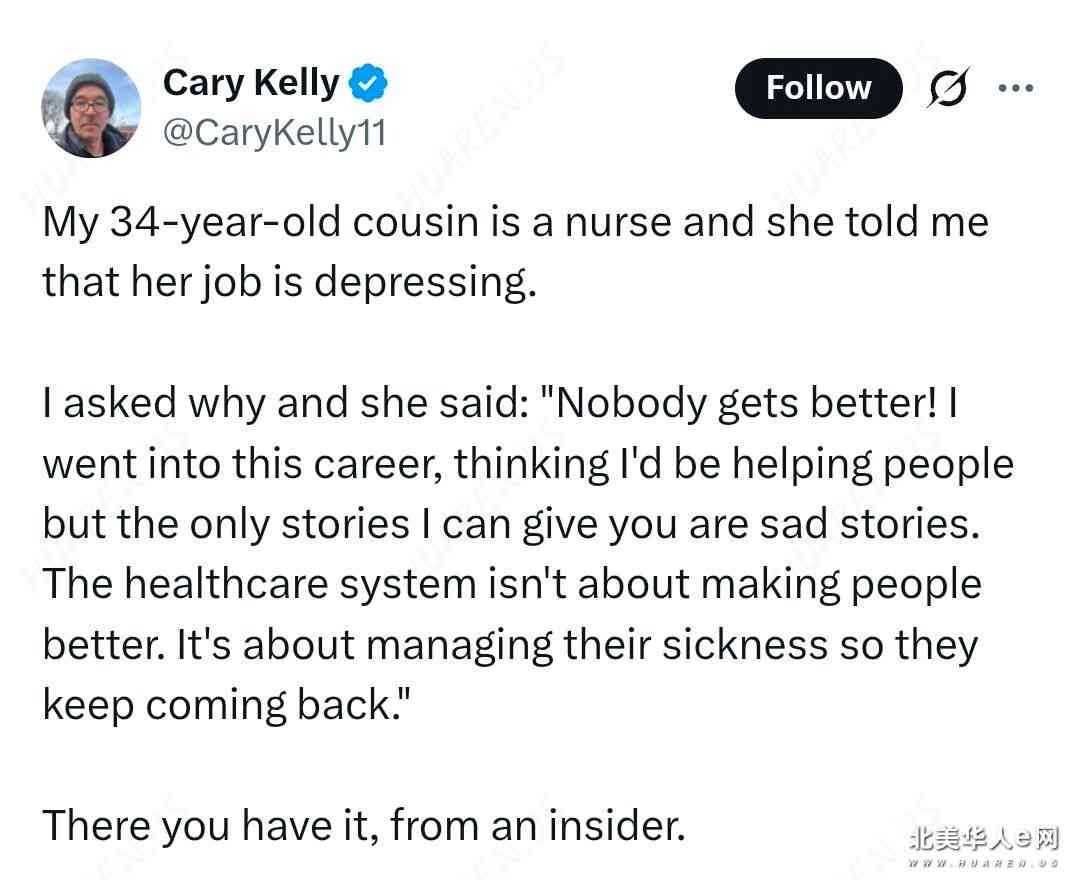The height and width of the screenshot is (880, 1080).
Task: Click Cary Kelly's profile avatar photo
Action: pos(91,108)
